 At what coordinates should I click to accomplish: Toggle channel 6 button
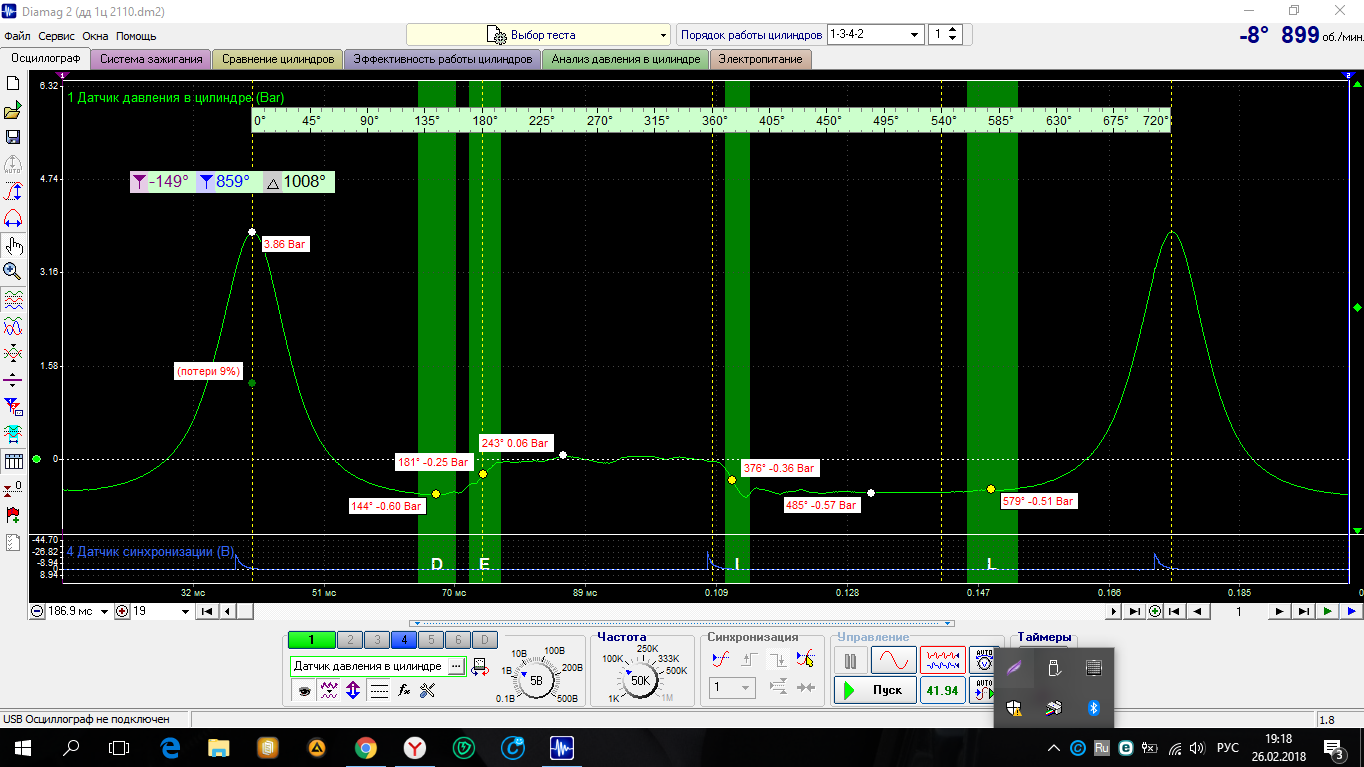(x=457, y=640)
